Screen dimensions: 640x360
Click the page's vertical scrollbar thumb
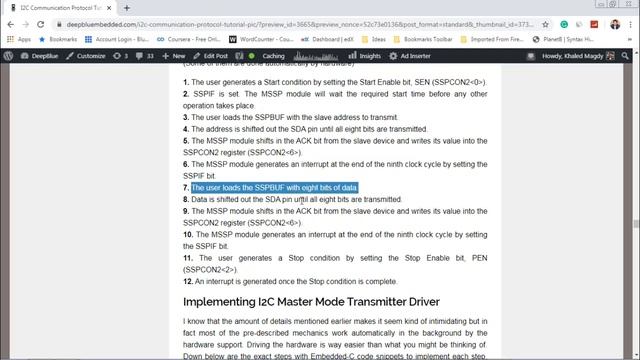click(636, 224)
